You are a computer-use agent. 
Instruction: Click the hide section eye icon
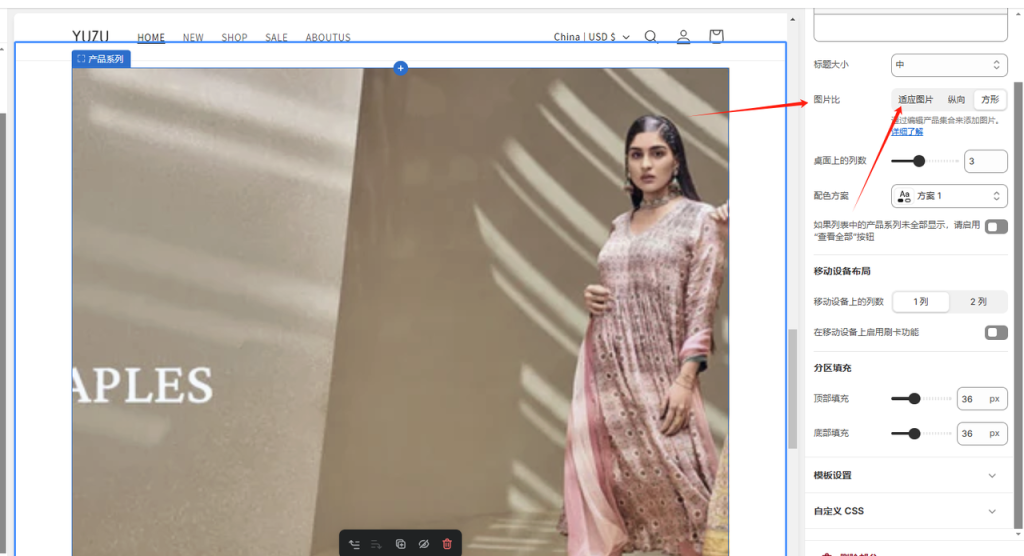point(423,544)
